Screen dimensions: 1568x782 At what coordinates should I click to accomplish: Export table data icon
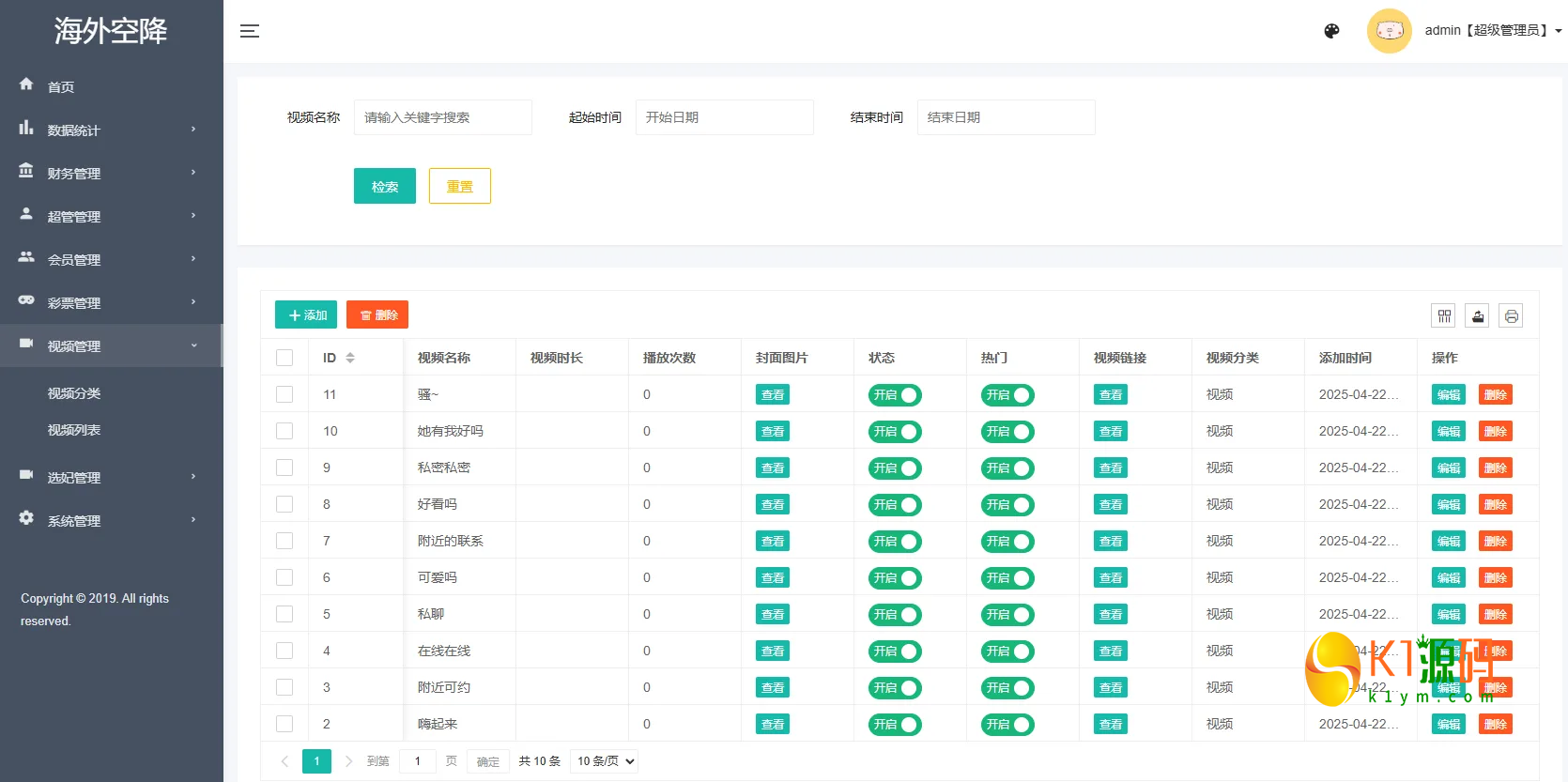coord(1478,316)
